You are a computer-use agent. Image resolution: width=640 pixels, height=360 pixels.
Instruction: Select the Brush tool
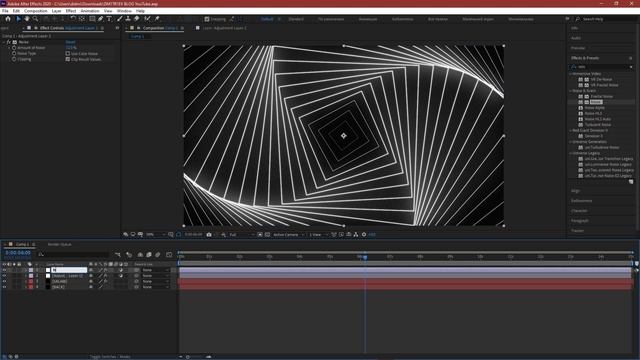coord(120,19)
